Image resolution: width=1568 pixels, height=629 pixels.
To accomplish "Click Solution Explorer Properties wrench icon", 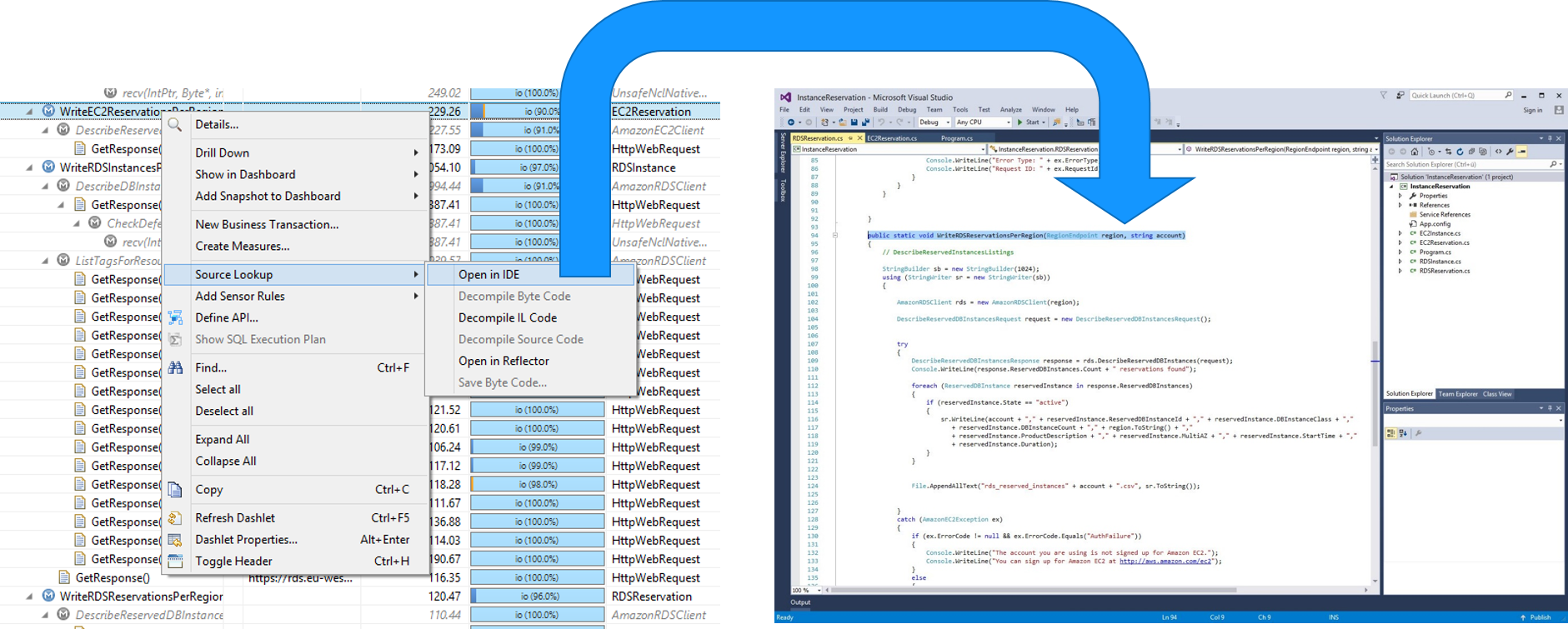I will (1510, 152).
